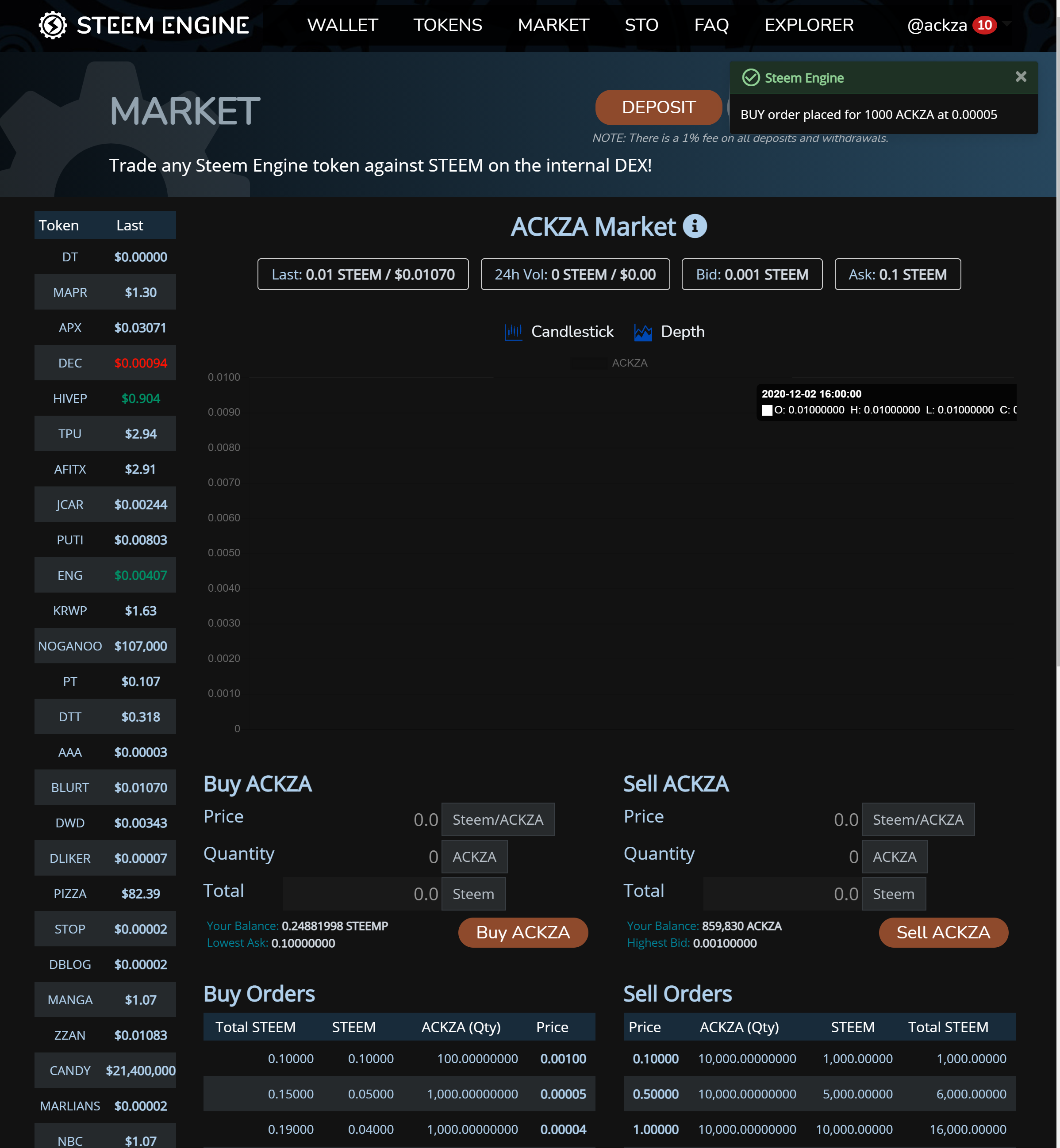Submit order with Buy ACKZA button
Image resolution: width=1060 pixels, height=1148 pixels.
(523, 933)
